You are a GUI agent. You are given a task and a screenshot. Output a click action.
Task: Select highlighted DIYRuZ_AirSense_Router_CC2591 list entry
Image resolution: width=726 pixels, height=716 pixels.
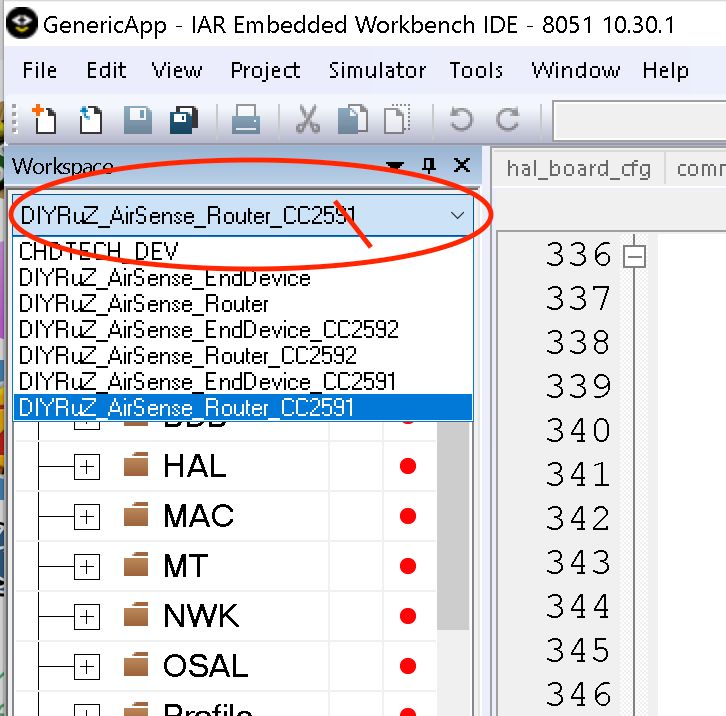243,408
